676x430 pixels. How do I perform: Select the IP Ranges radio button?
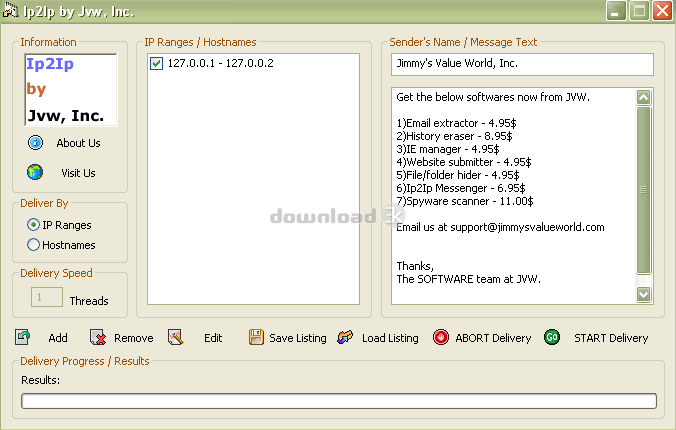coord(33,225)
